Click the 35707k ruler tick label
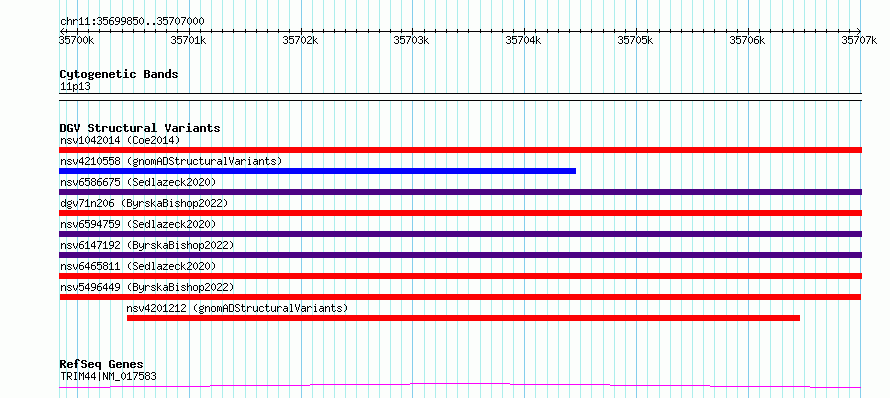 click(859, 40)
